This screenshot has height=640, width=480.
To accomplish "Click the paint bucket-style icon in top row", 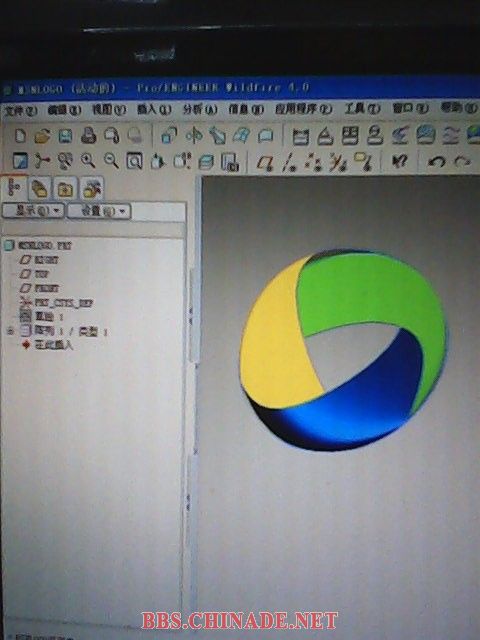I will [218, 136].
